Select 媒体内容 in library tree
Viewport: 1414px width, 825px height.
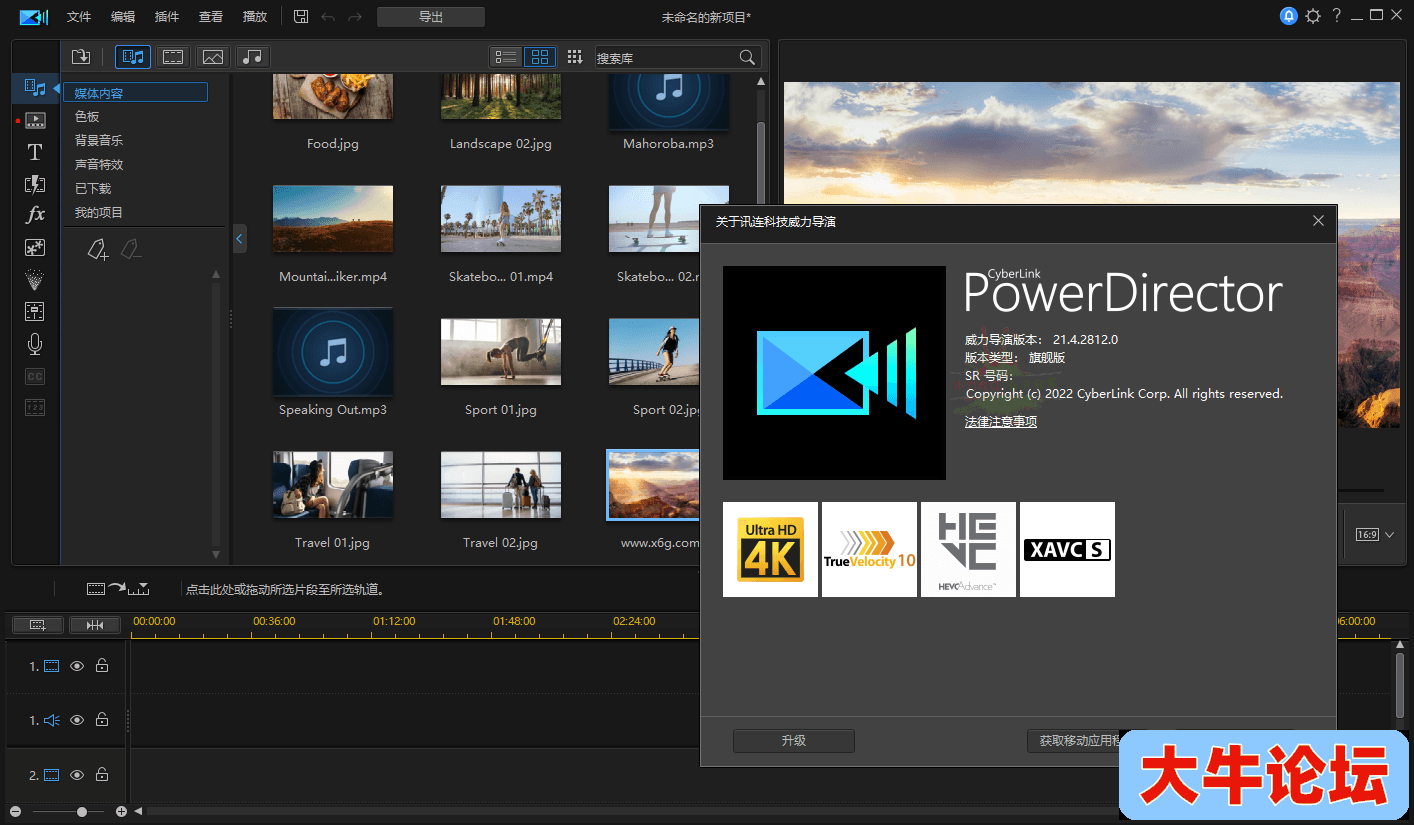pos(136,93)
